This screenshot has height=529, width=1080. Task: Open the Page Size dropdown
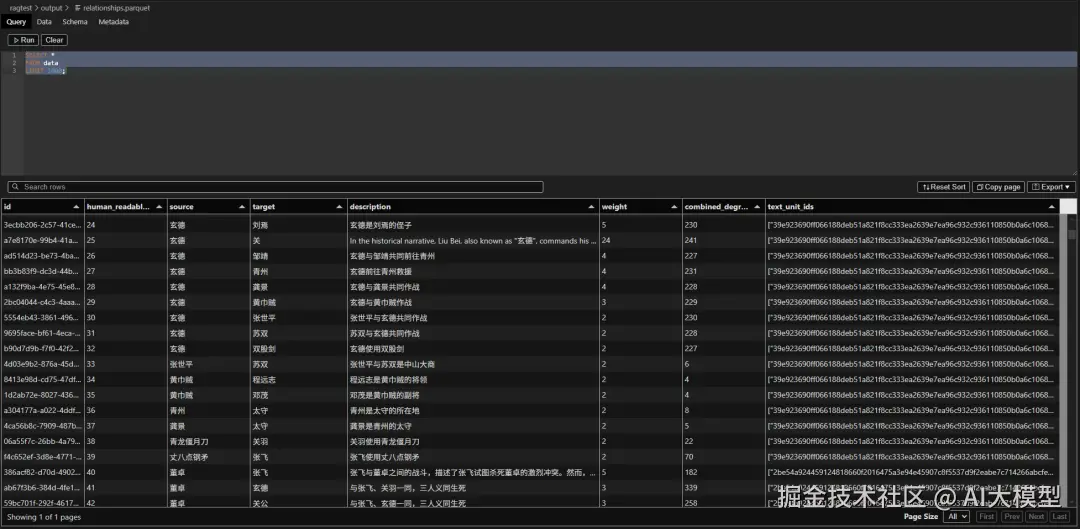coord(957,516)
